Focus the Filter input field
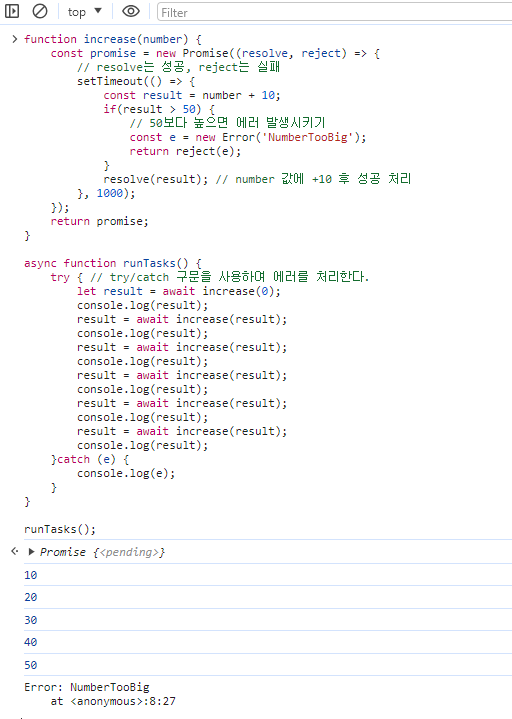512x719 pixels. (x=335, y=12)
